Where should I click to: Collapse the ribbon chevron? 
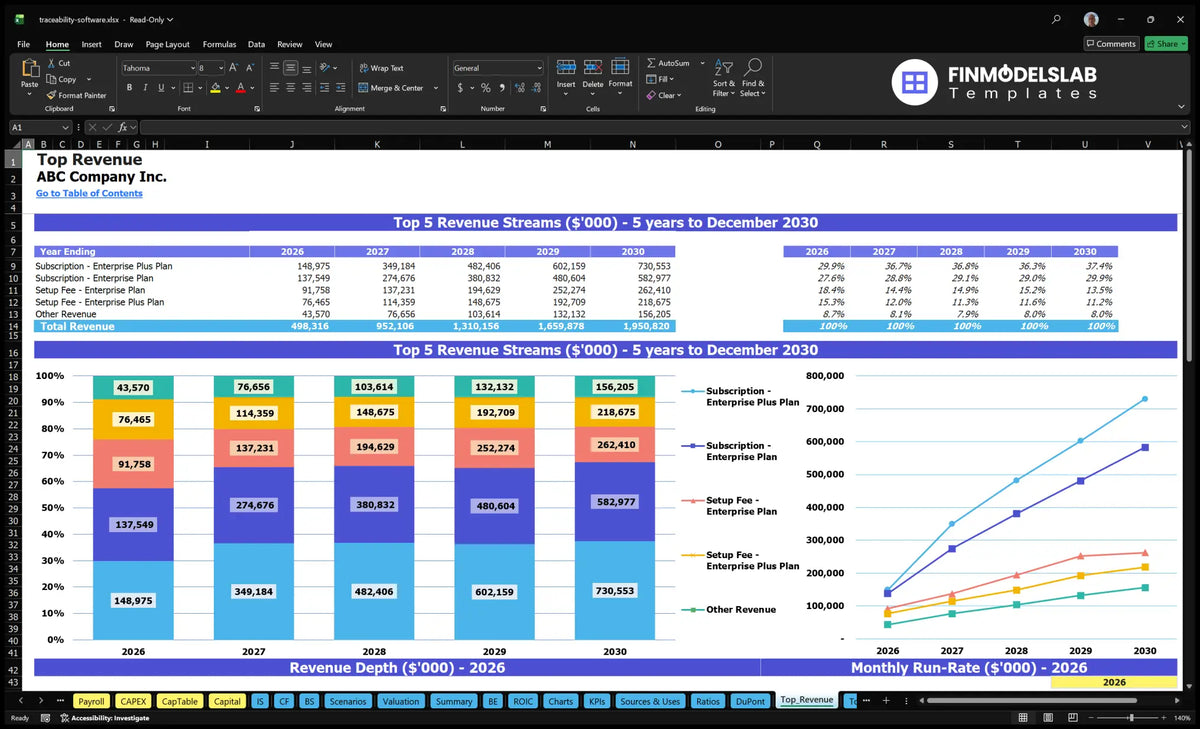tap(1183, 108)
